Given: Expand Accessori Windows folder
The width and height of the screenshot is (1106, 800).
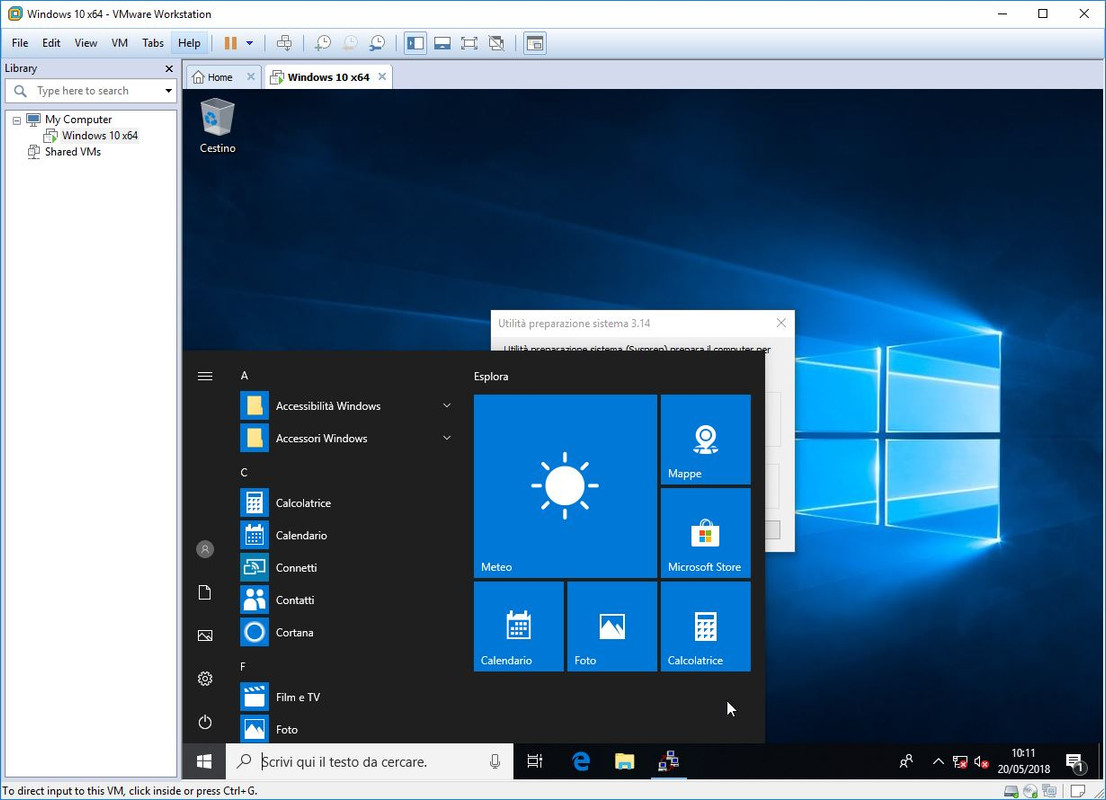Looking at the screenshot, I should [x=347, y=438].
